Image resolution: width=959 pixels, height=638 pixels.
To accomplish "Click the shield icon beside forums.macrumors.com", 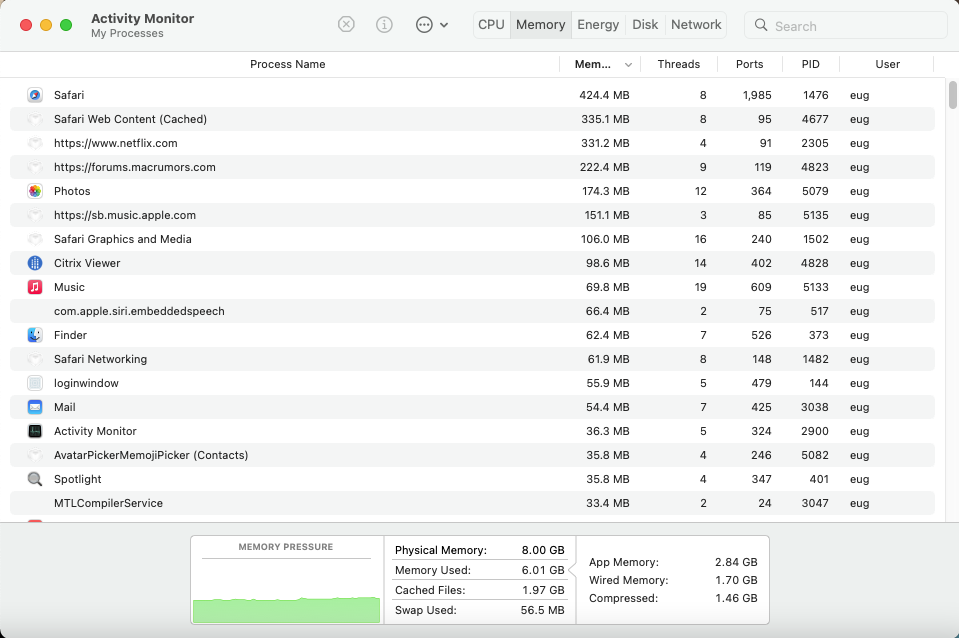I will [35, 167].
